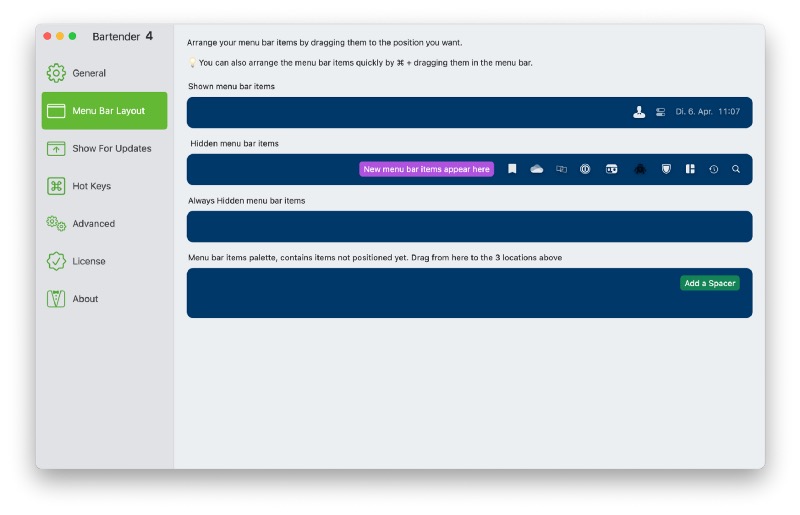This screenshot has height=515, width=800.
Task: Click the Add a Spacer button
Action: point(710,283)
